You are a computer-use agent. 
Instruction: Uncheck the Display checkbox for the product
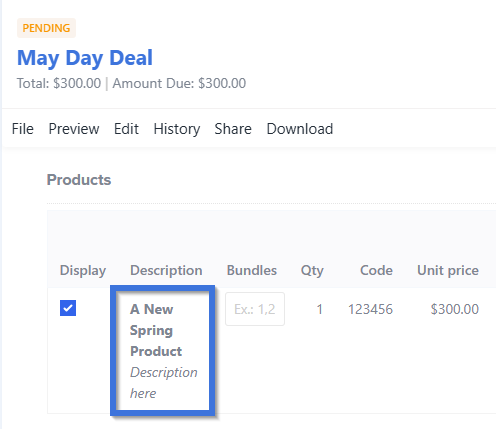(68, 308)
